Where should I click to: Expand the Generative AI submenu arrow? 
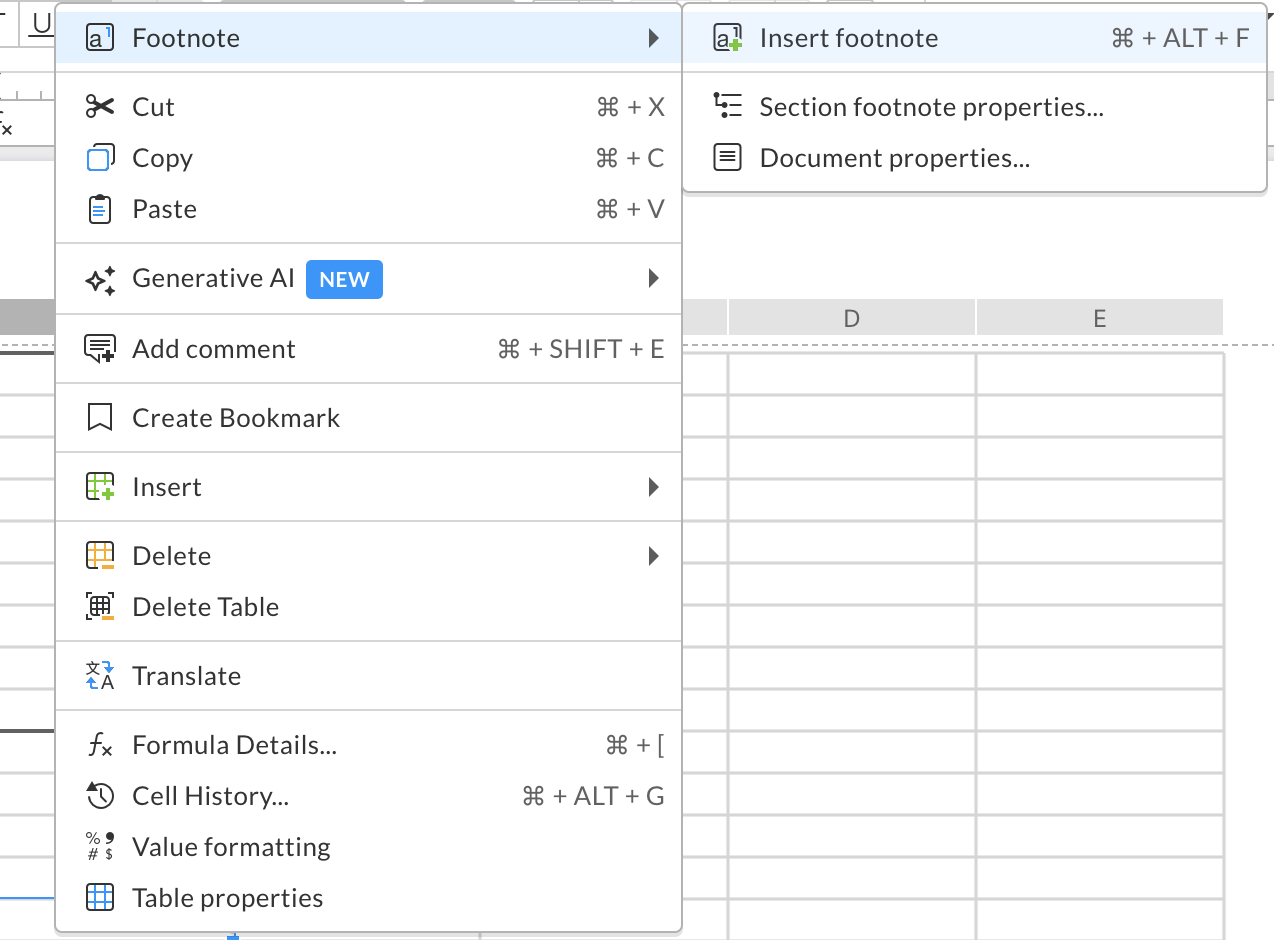pyautogui.click(x=653, y=278)
